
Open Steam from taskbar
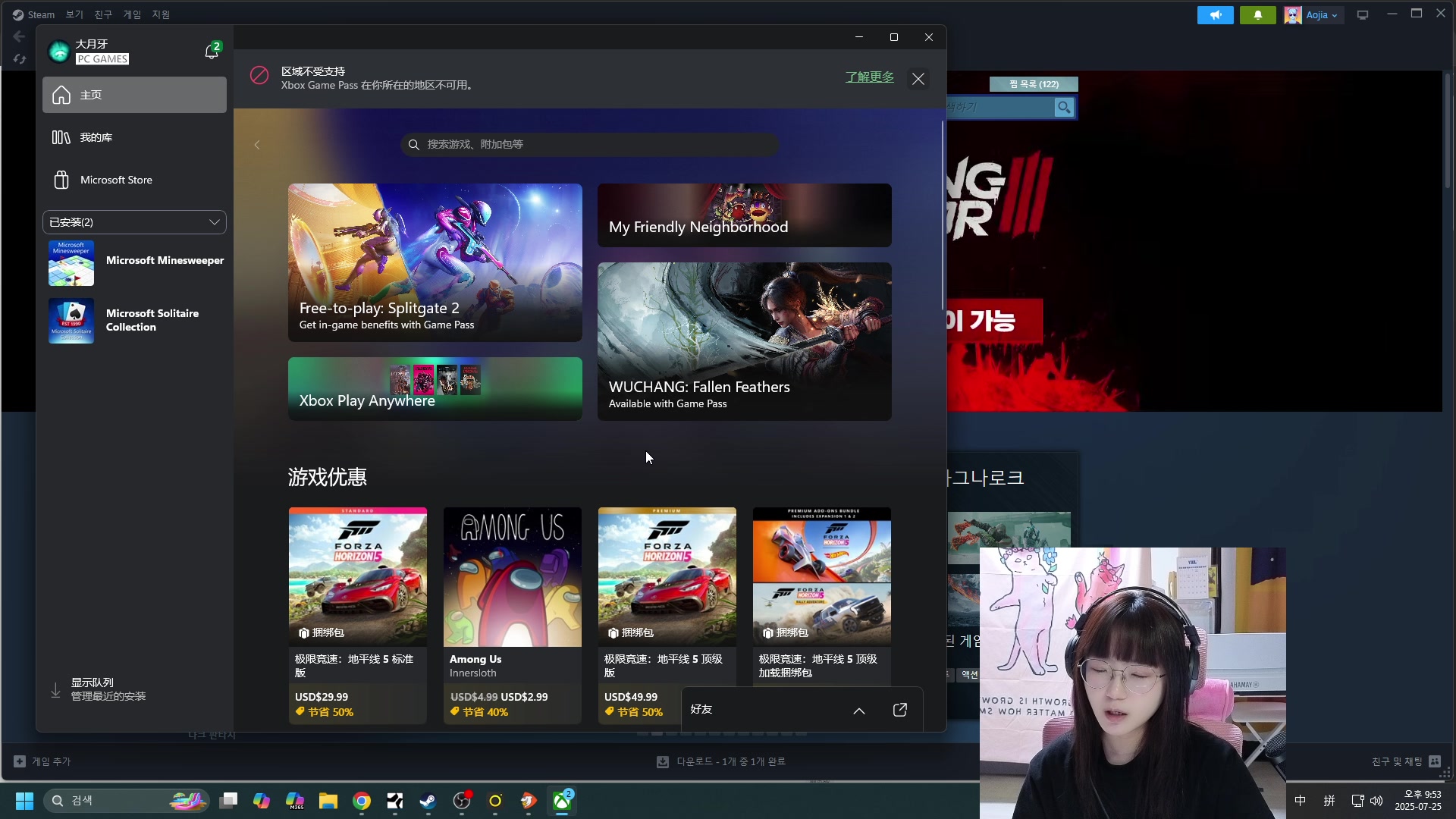(x=428, y=801)
